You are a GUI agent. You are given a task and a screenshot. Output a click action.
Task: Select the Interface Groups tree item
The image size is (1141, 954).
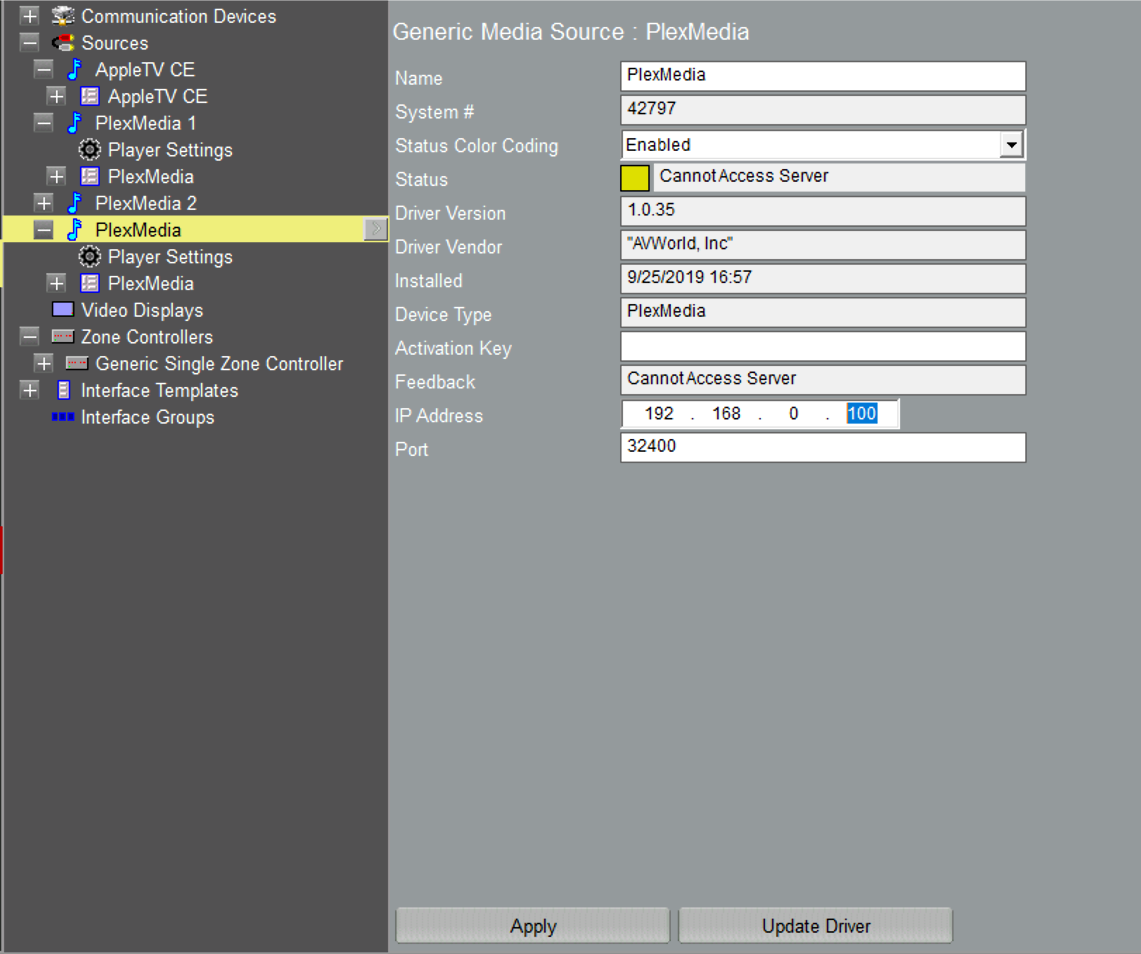tap(148, 417)
